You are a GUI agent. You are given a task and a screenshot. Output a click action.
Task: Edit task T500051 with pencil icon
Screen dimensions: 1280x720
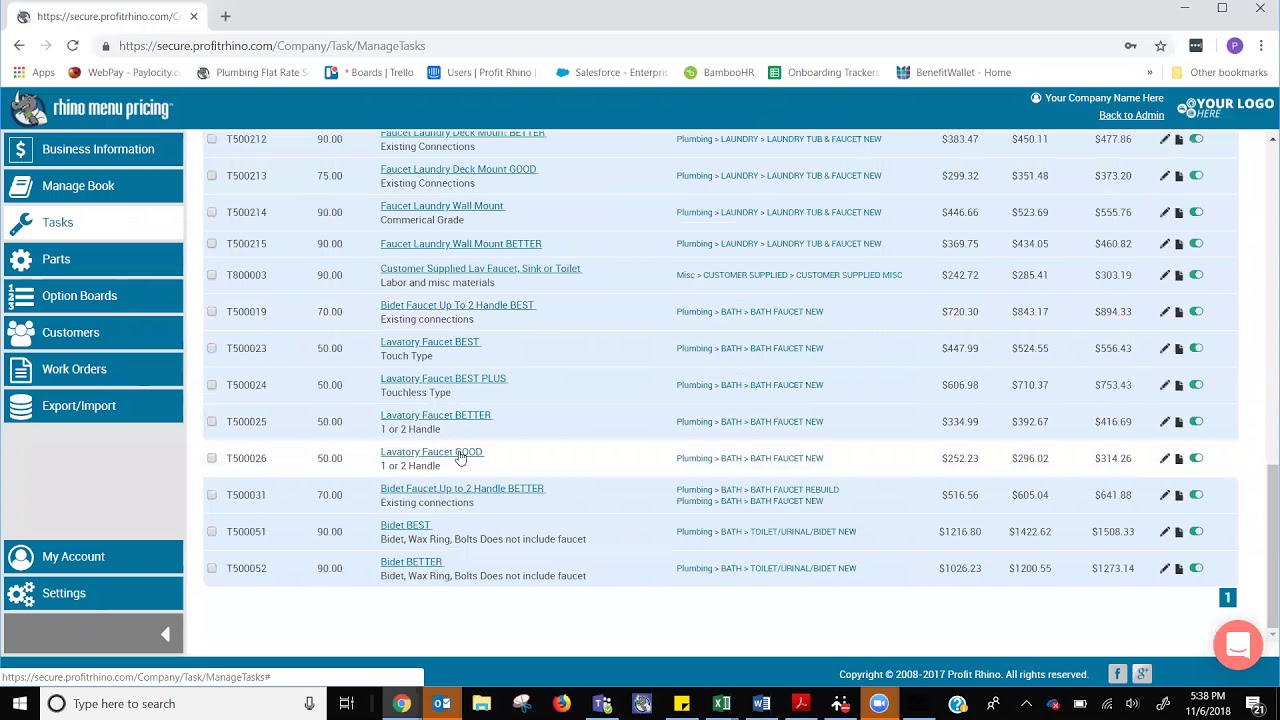1164,531
